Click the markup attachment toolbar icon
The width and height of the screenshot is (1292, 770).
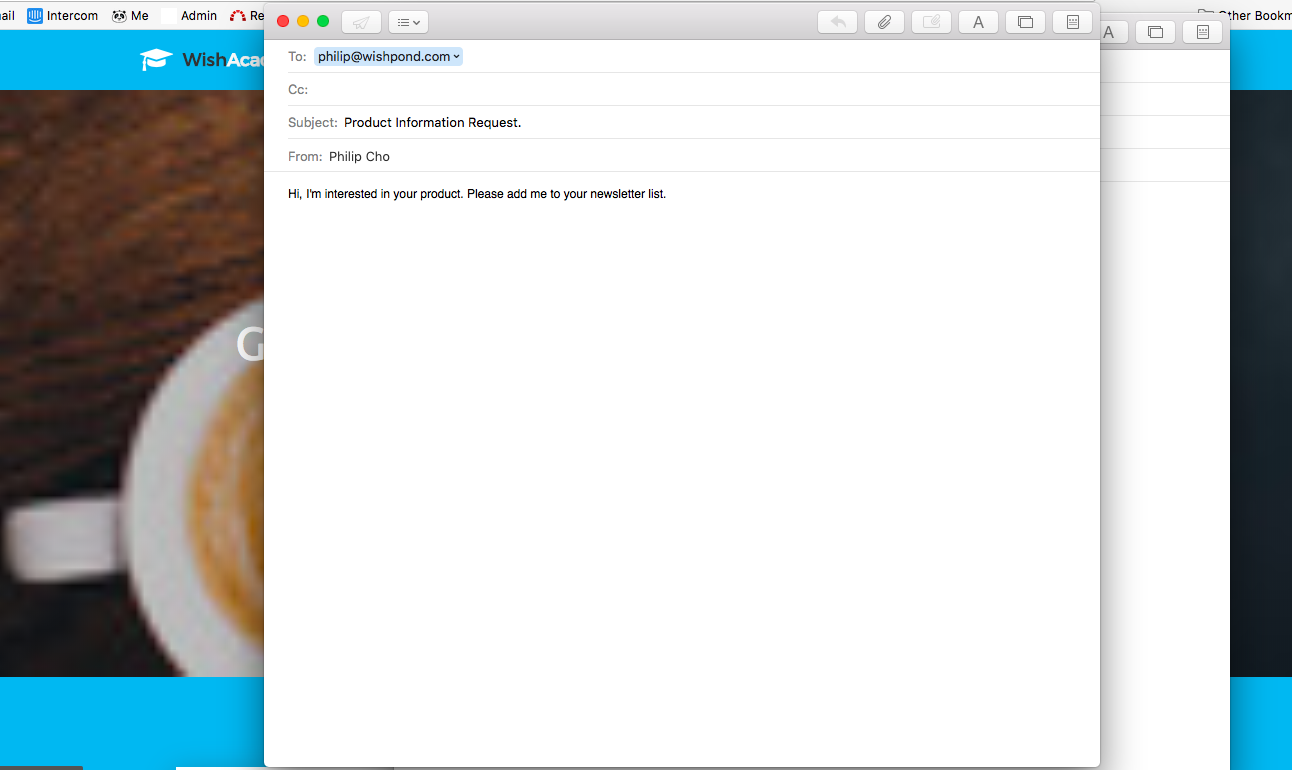[931, 22]
